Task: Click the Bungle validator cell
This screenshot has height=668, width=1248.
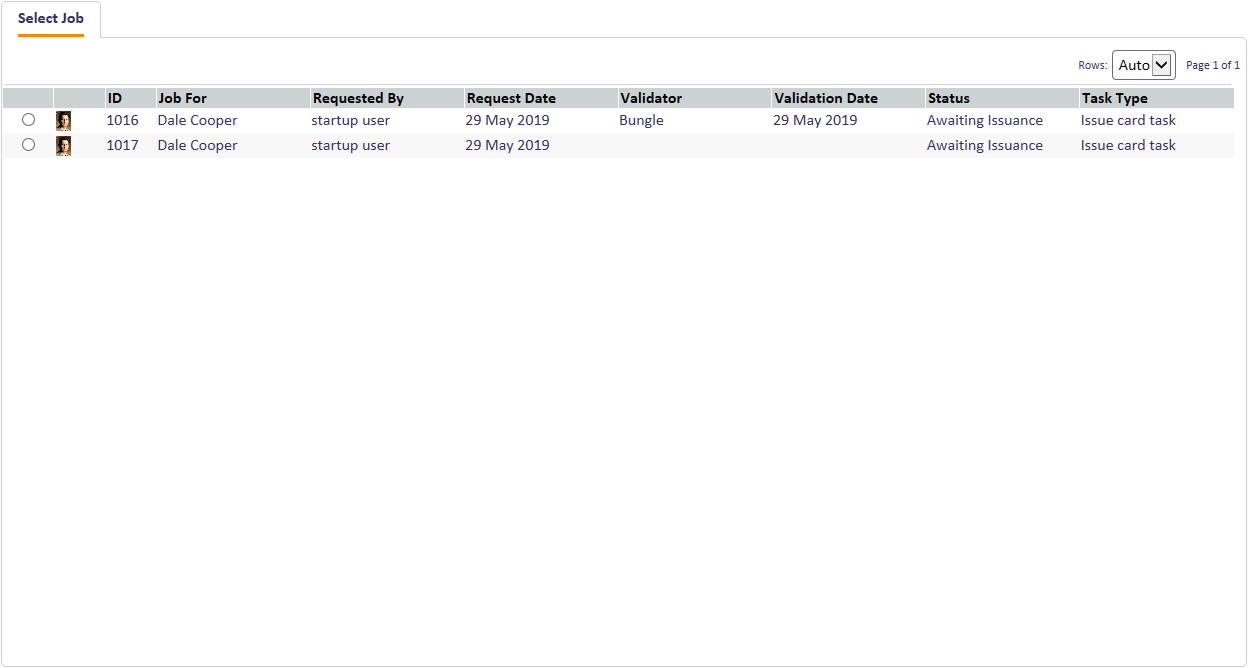Action: pyautogui.click(x=641, y=120)
